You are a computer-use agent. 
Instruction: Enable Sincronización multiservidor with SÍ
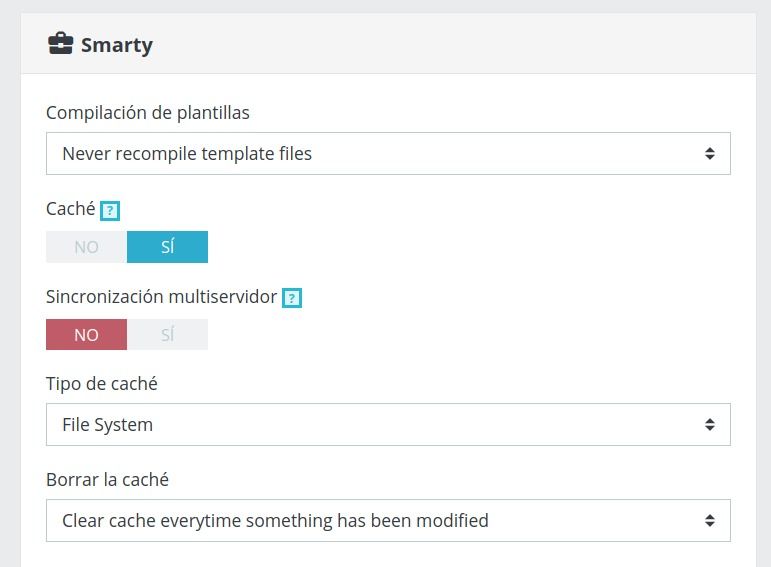point(167,334)
